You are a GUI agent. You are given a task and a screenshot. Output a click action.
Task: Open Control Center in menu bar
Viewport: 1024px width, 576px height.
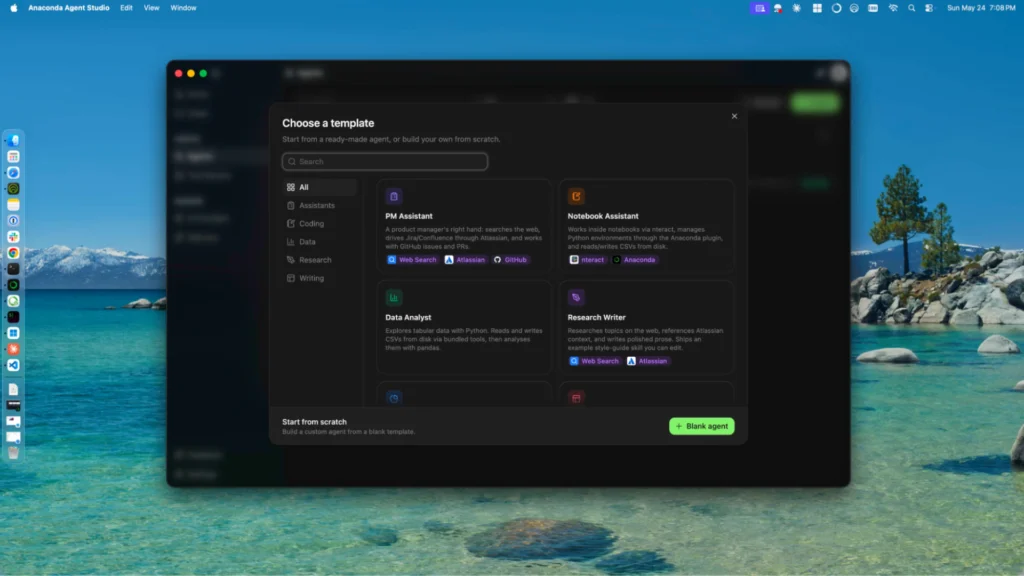click(929, 8)
